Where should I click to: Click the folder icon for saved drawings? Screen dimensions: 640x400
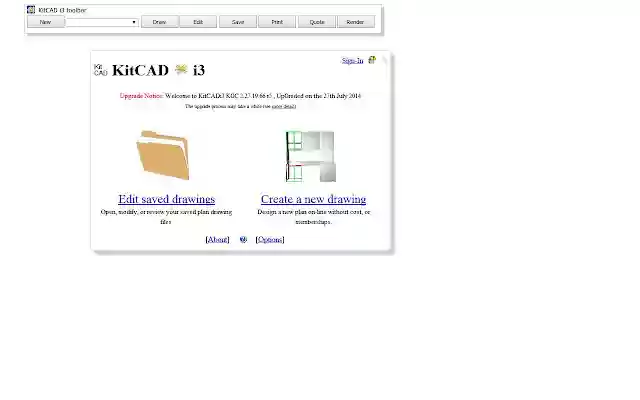coord(163,155)
